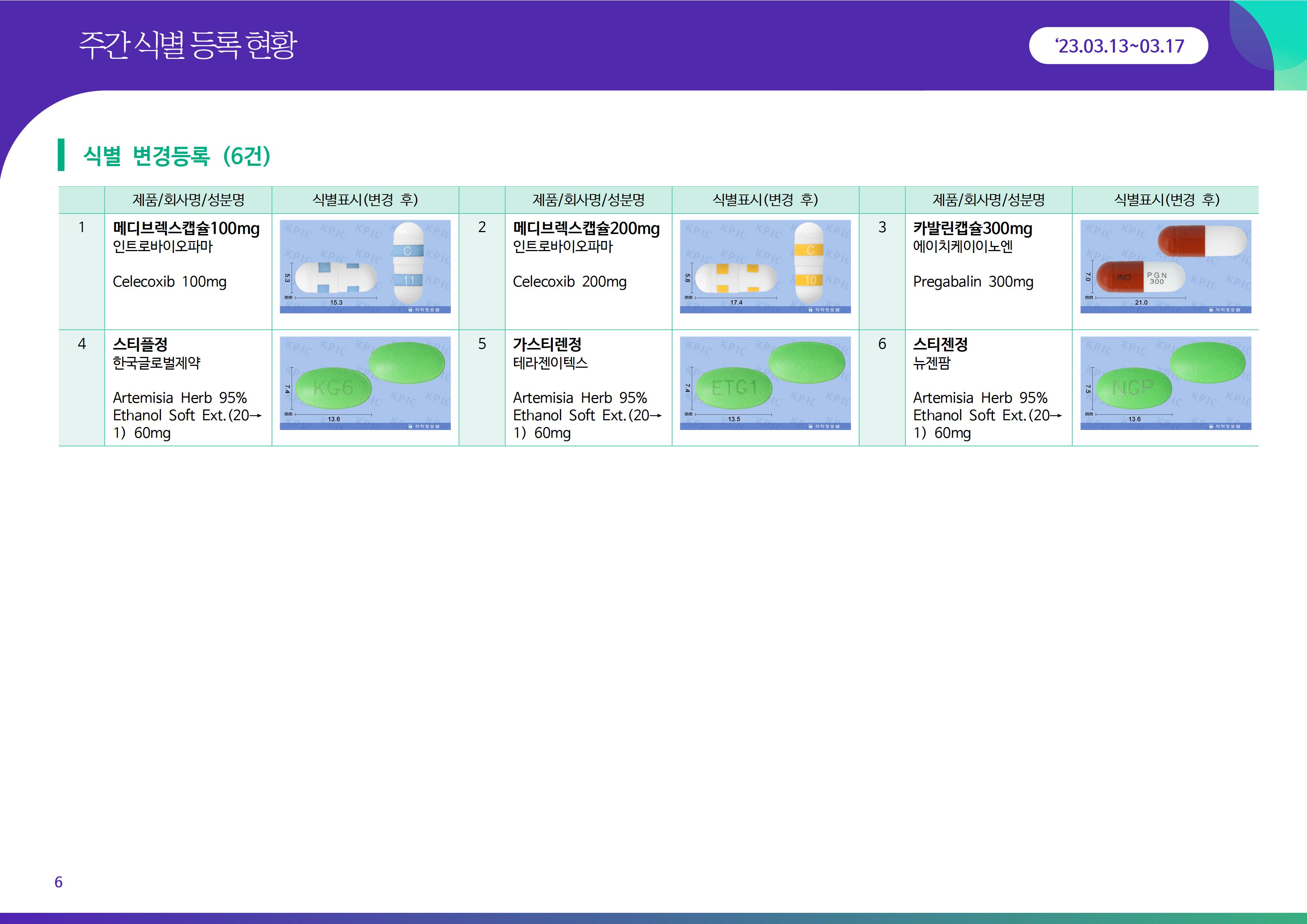Click the 카발린캡슐300mg red-white capsule image
Viewport: 1307px width, 924px height.
tap(1165, 266)
